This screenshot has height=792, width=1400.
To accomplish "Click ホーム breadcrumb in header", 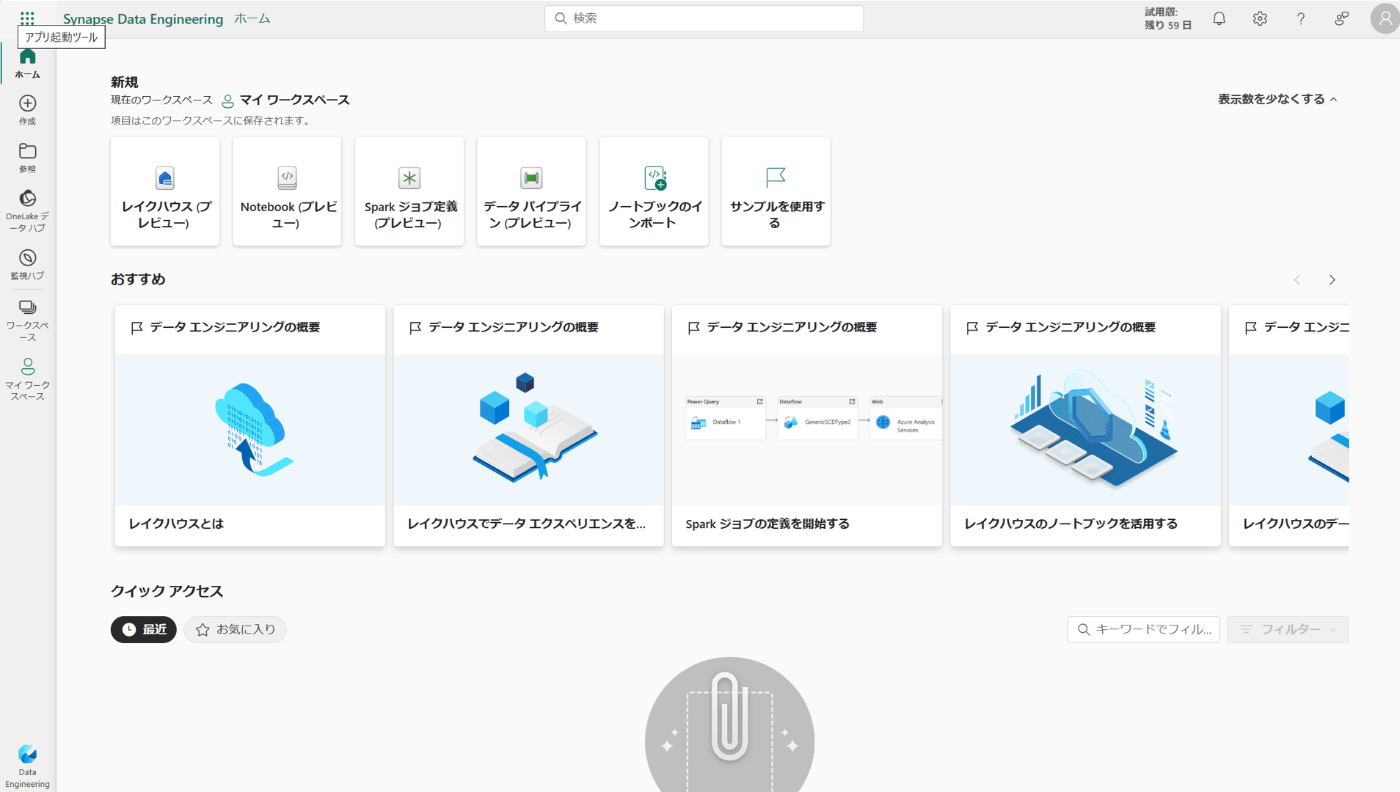I will tap(252, 19).
